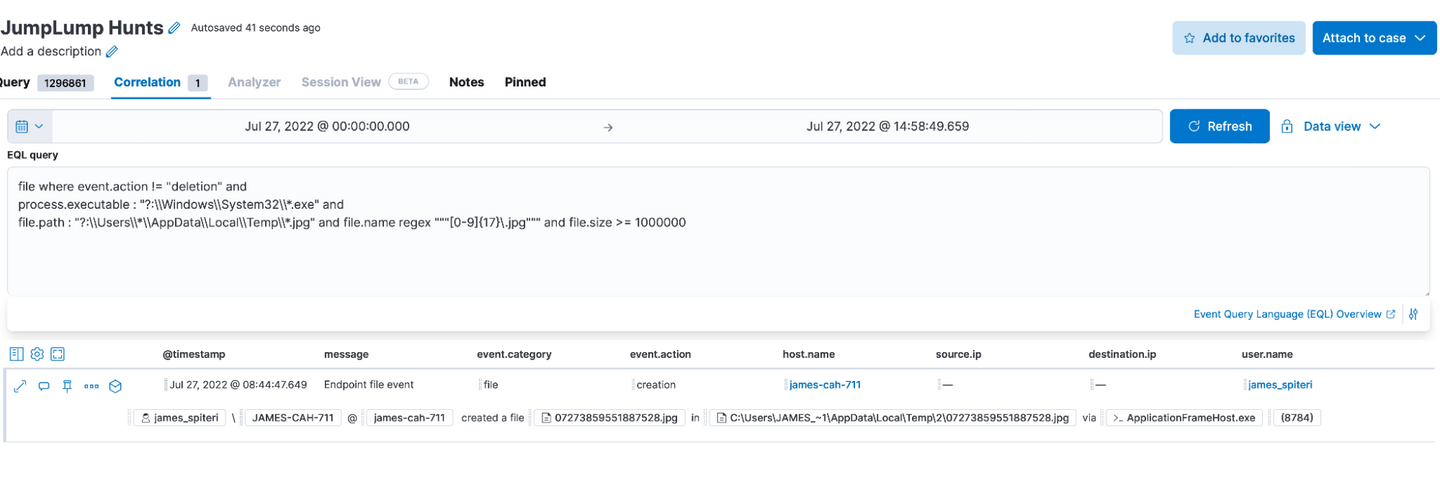Expand event details with the diagonal arrows icon
The image size is (1440, 497).
tap(20, 386)
